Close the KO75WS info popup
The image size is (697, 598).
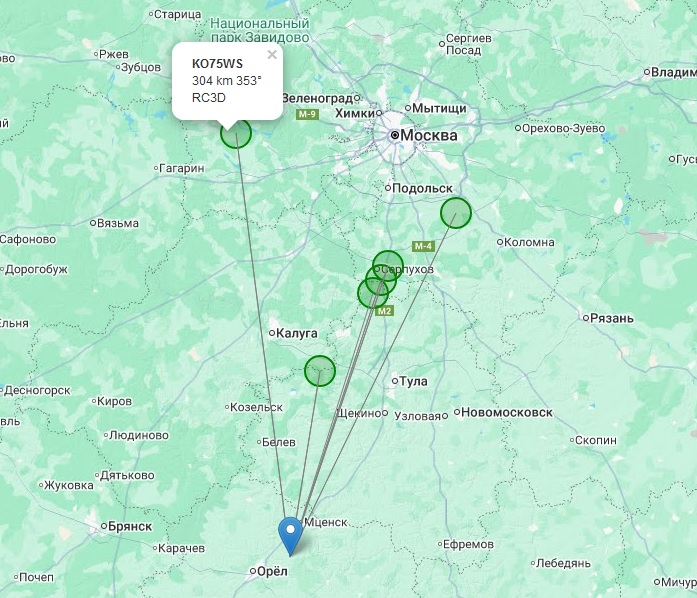point(272,55)
